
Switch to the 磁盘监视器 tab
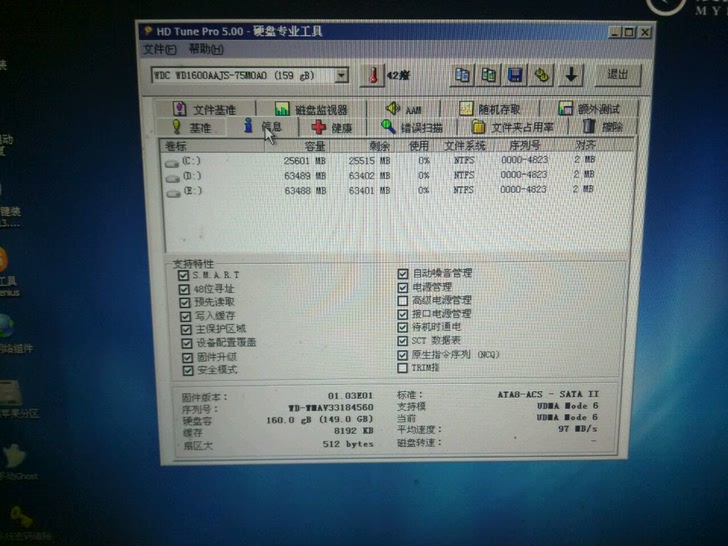[x=311, y=109]
